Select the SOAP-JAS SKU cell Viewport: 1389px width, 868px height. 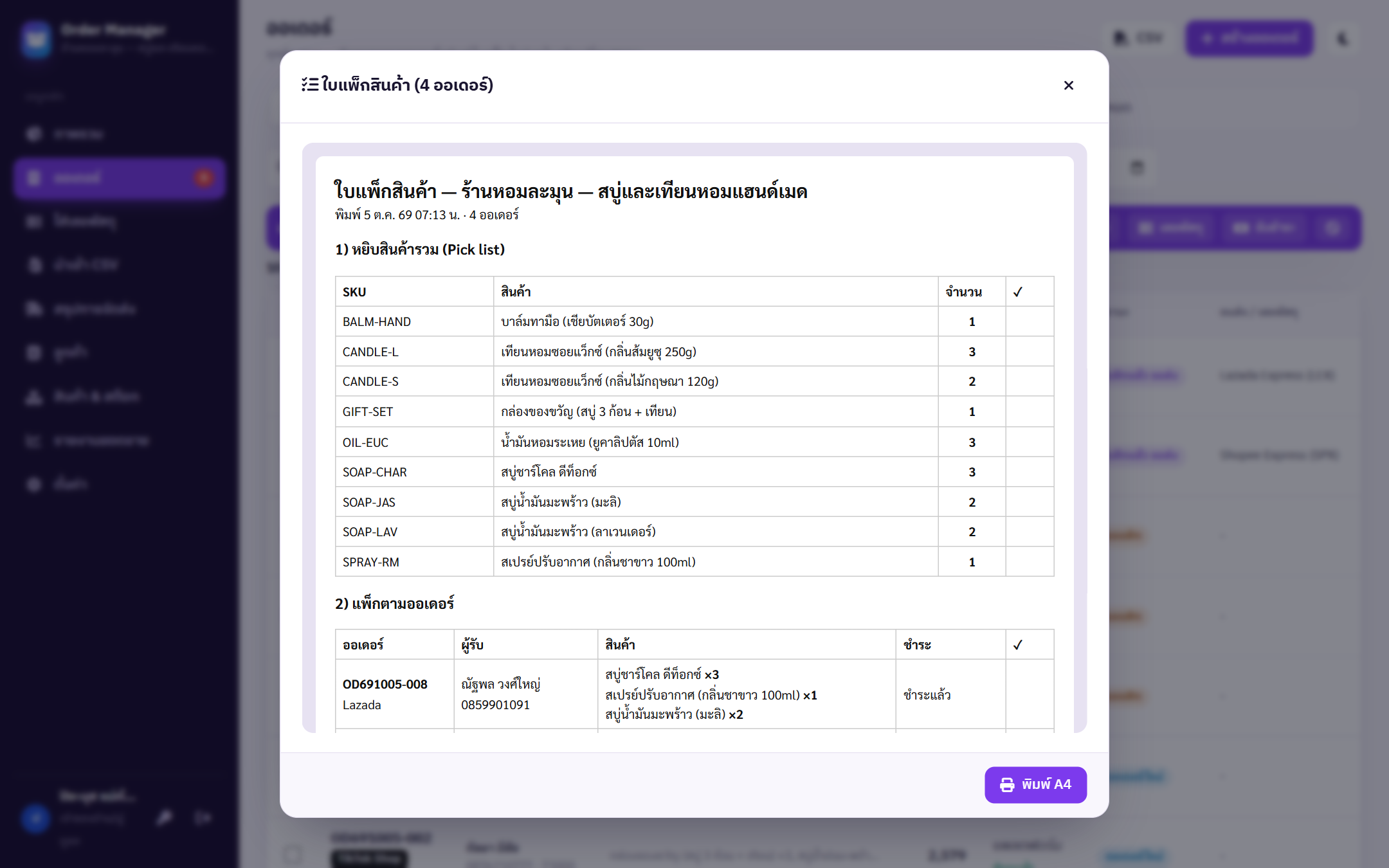coord(414,502)
